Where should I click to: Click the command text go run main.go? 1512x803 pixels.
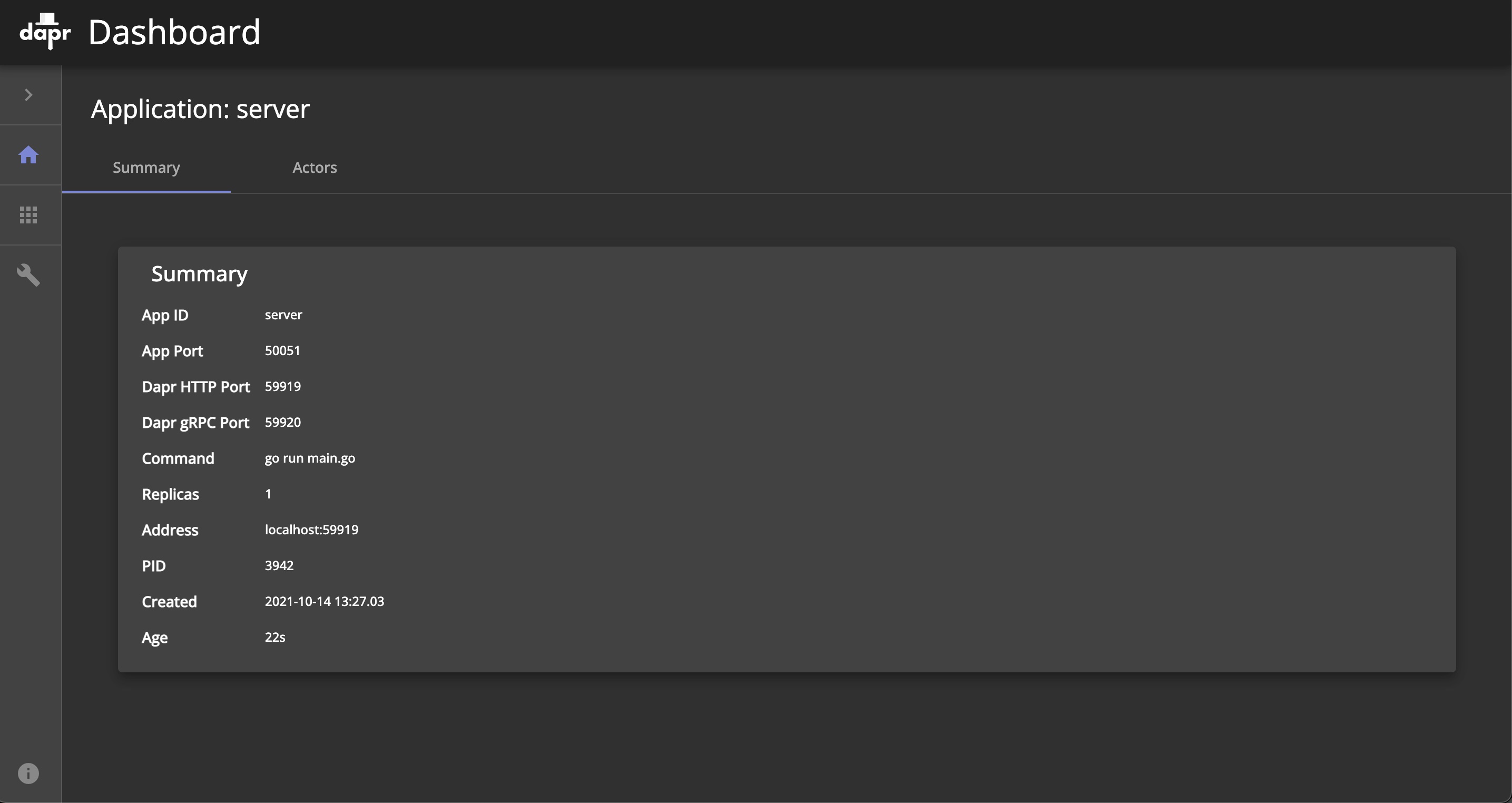(310, 458)
